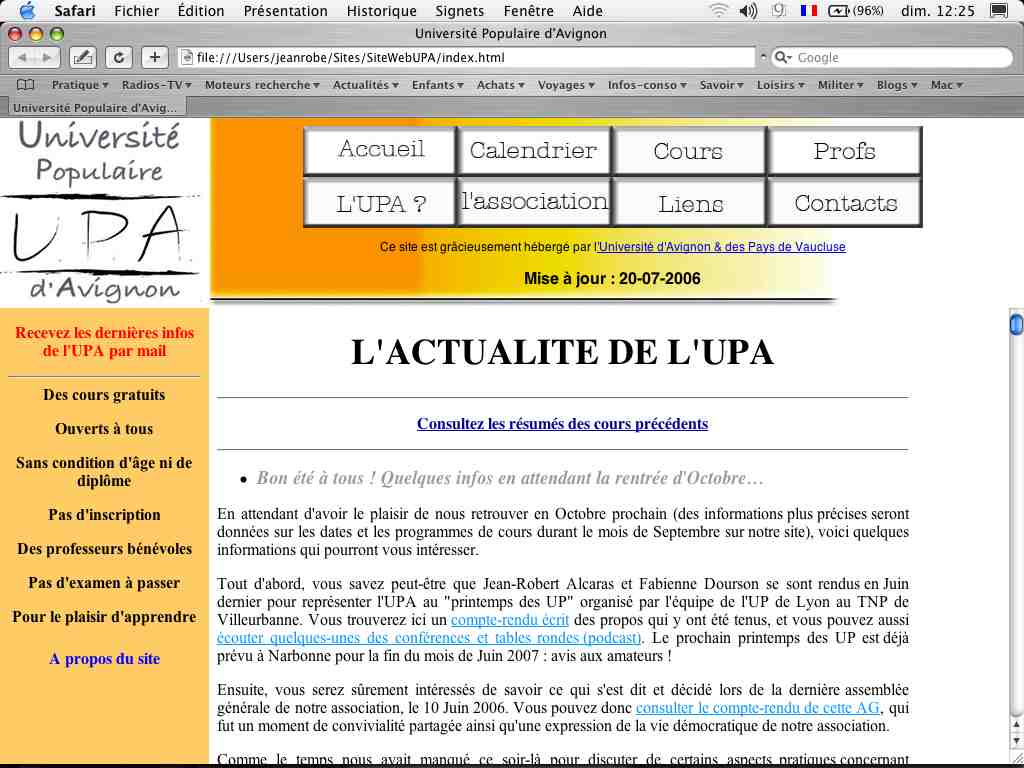Follow the Université d'Avignon & Pays de Vaucluse link

click(722, 247)
